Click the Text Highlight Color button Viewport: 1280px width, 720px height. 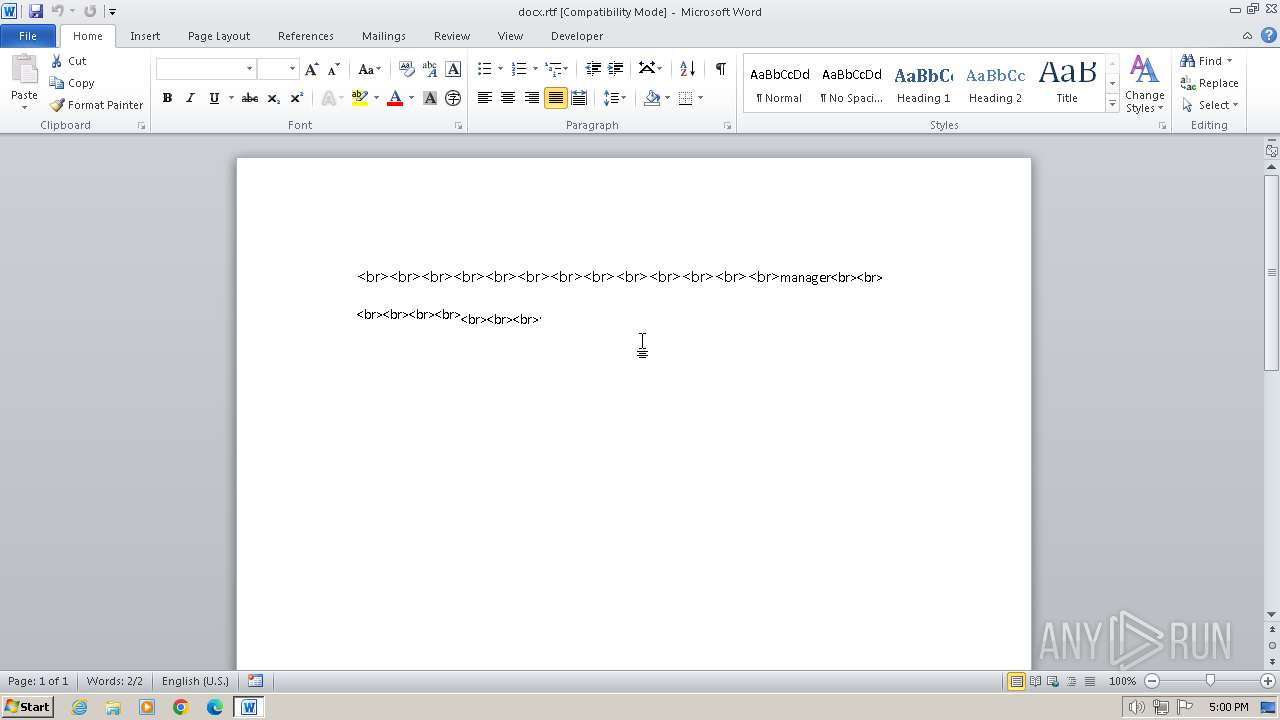tap(360, 98)
